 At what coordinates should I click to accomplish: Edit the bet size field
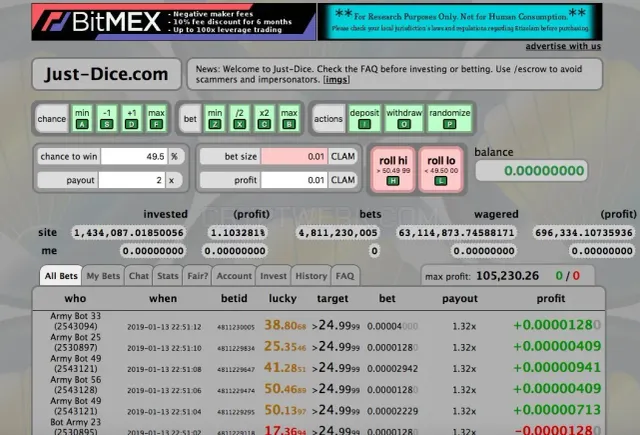294,156
